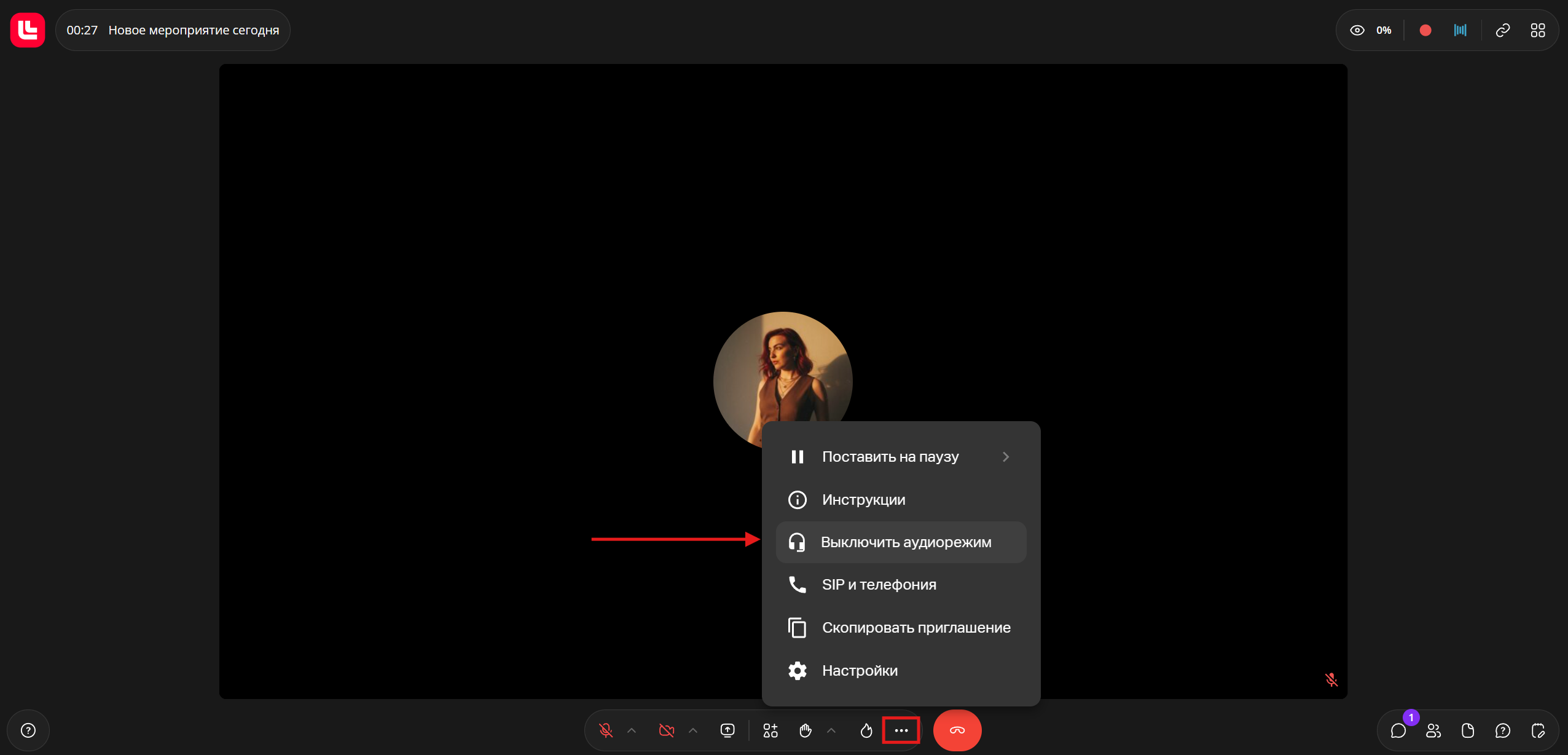Click the flame reaction icon
1568x755 pixels.
tap(866, 730)
